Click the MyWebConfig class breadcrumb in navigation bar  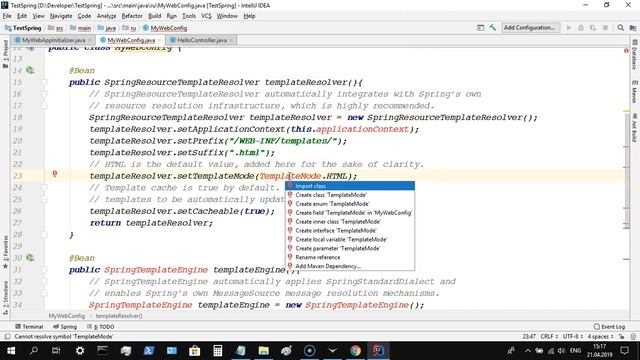165,28
